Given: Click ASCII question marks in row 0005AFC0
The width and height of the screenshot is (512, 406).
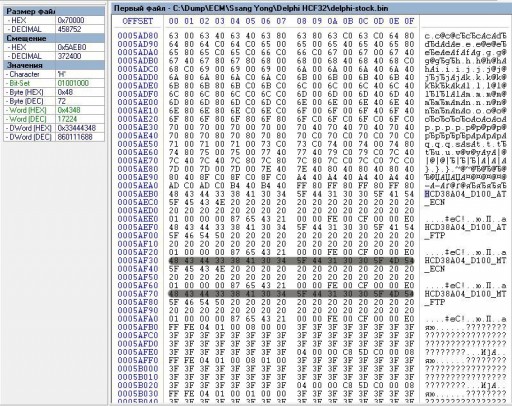Looking at the screenshot, I should click(465, 336).
